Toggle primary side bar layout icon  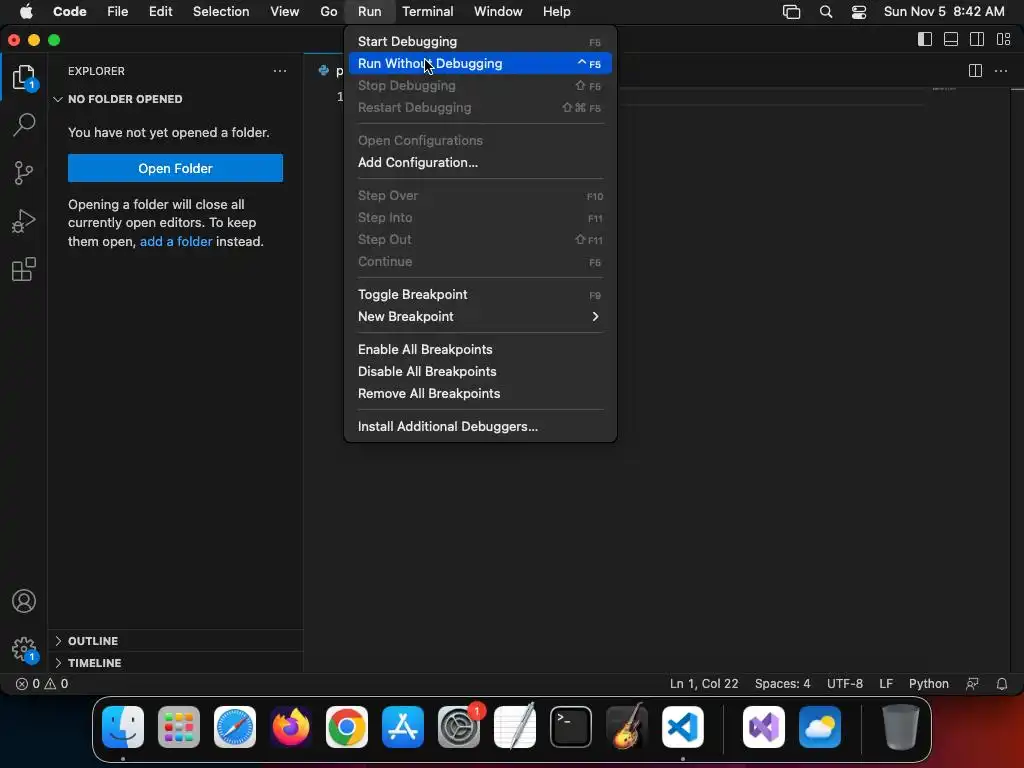tap(925, 39)
